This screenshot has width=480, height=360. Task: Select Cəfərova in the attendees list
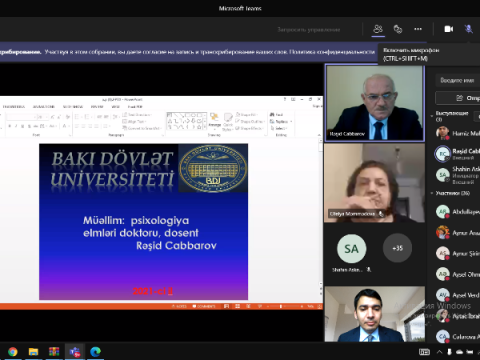click(457, 336)
